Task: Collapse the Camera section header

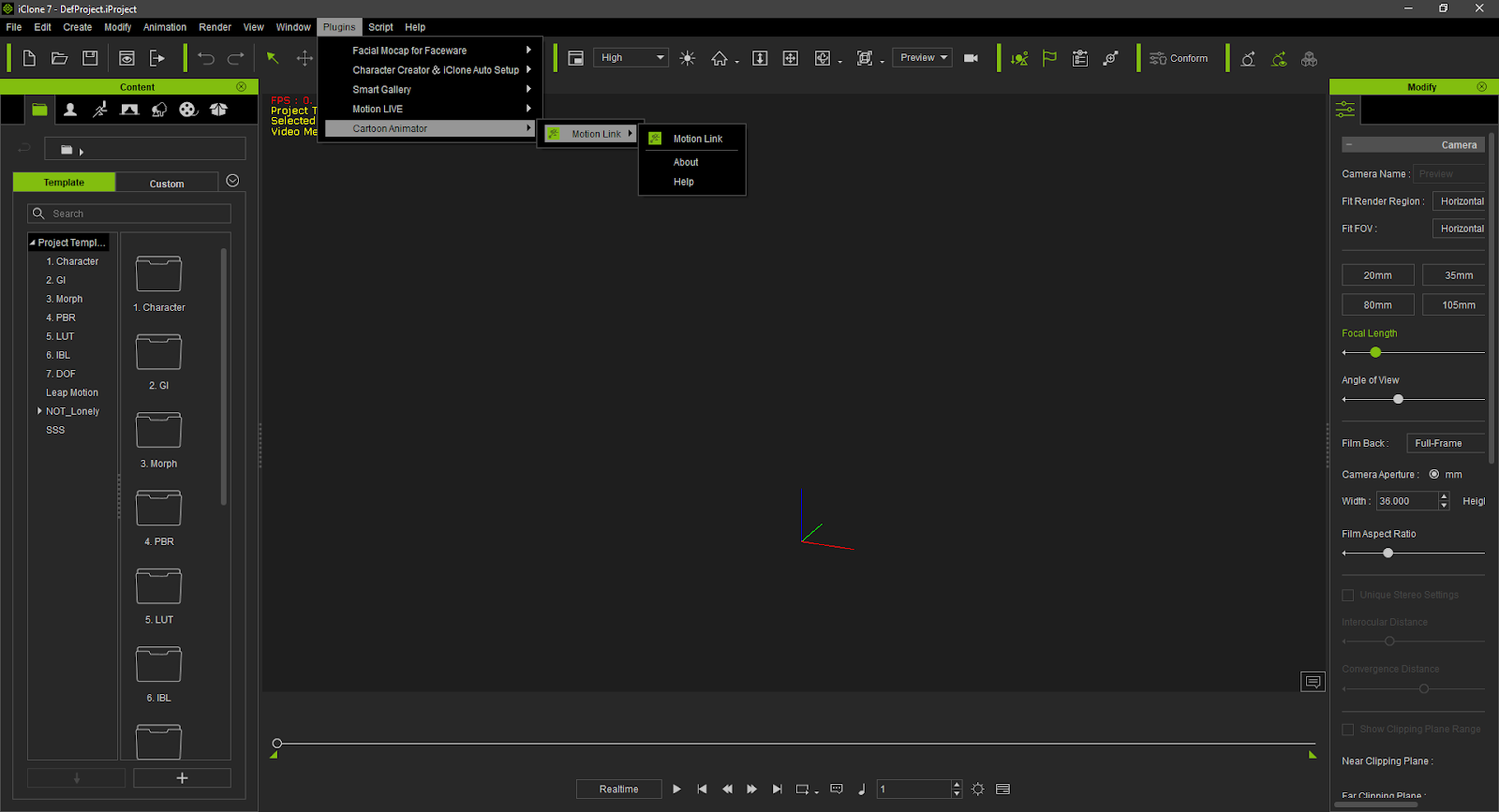Action: pyautogui.click(x=1348, y=145)
